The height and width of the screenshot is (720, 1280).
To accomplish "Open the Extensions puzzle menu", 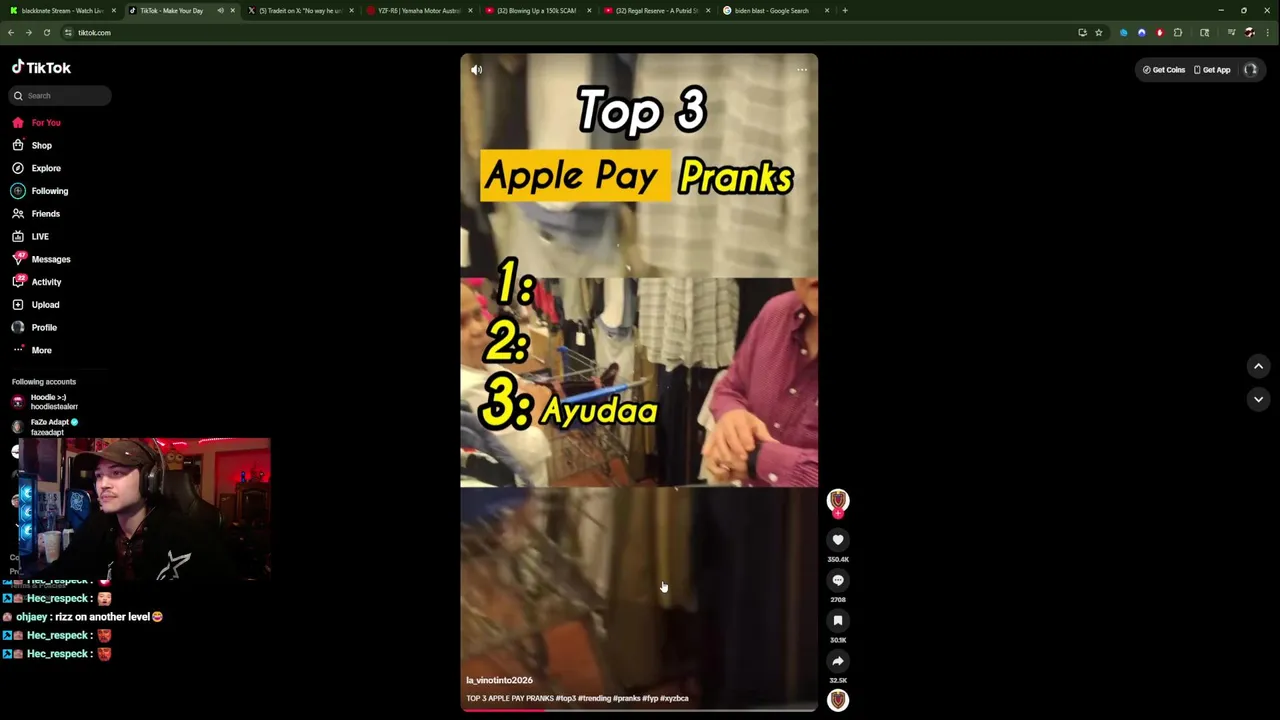I will coord(1178,33).
